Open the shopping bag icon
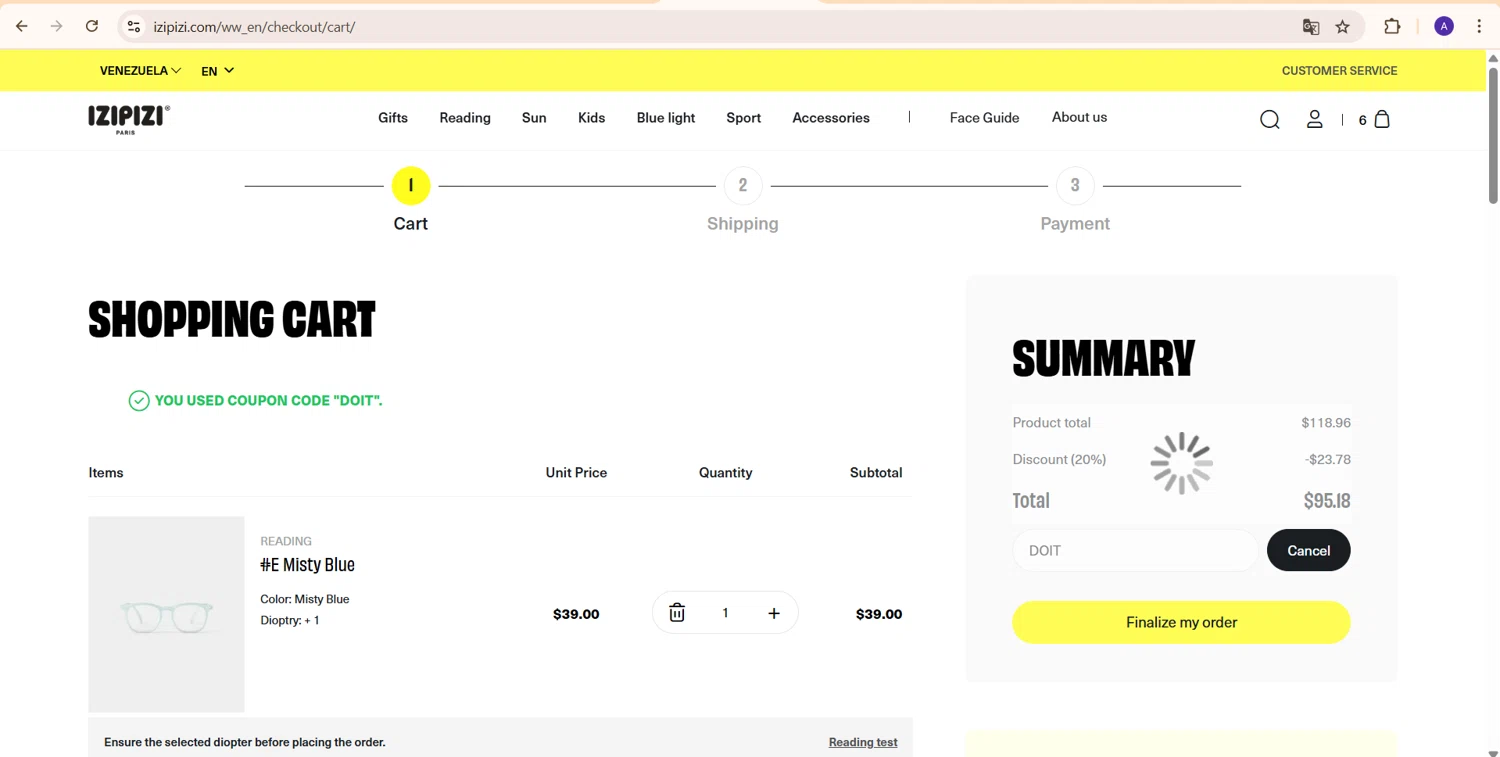1500x757 pixels. click(x=1382, y=119)
